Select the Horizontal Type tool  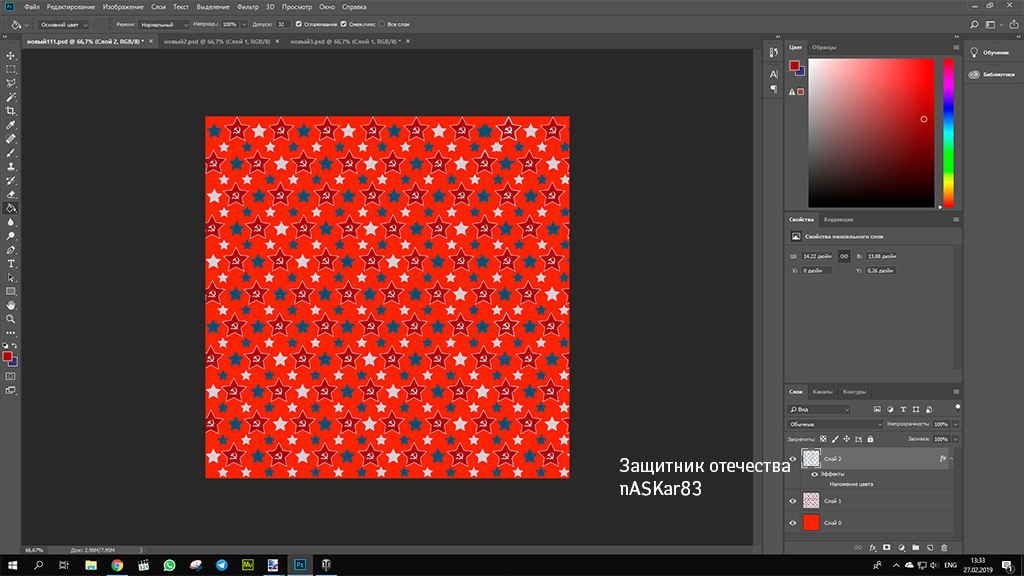tap(11, 263)
